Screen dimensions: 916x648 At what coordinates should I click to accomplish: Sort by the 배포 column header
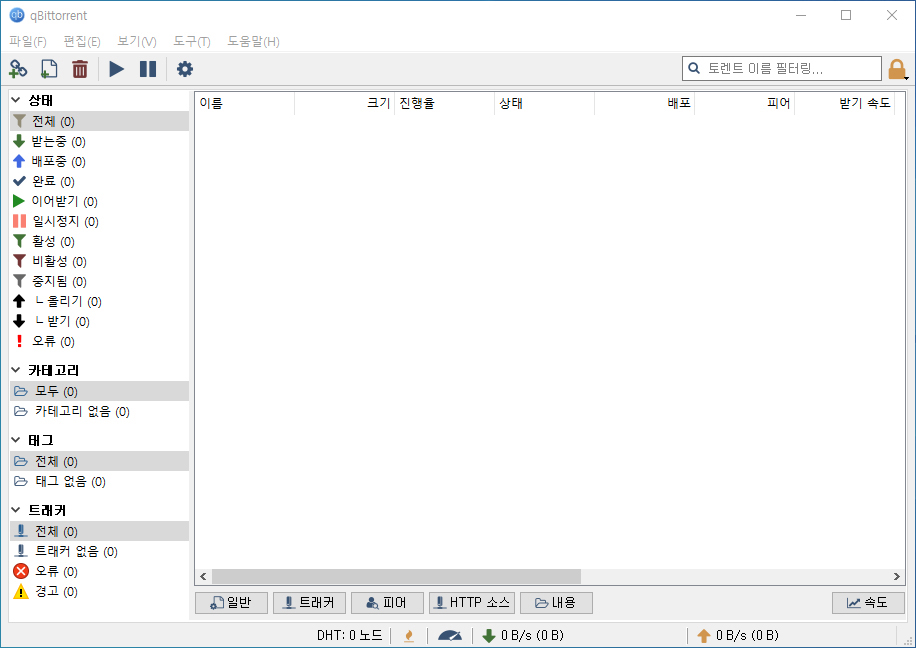tap(644, 103)
